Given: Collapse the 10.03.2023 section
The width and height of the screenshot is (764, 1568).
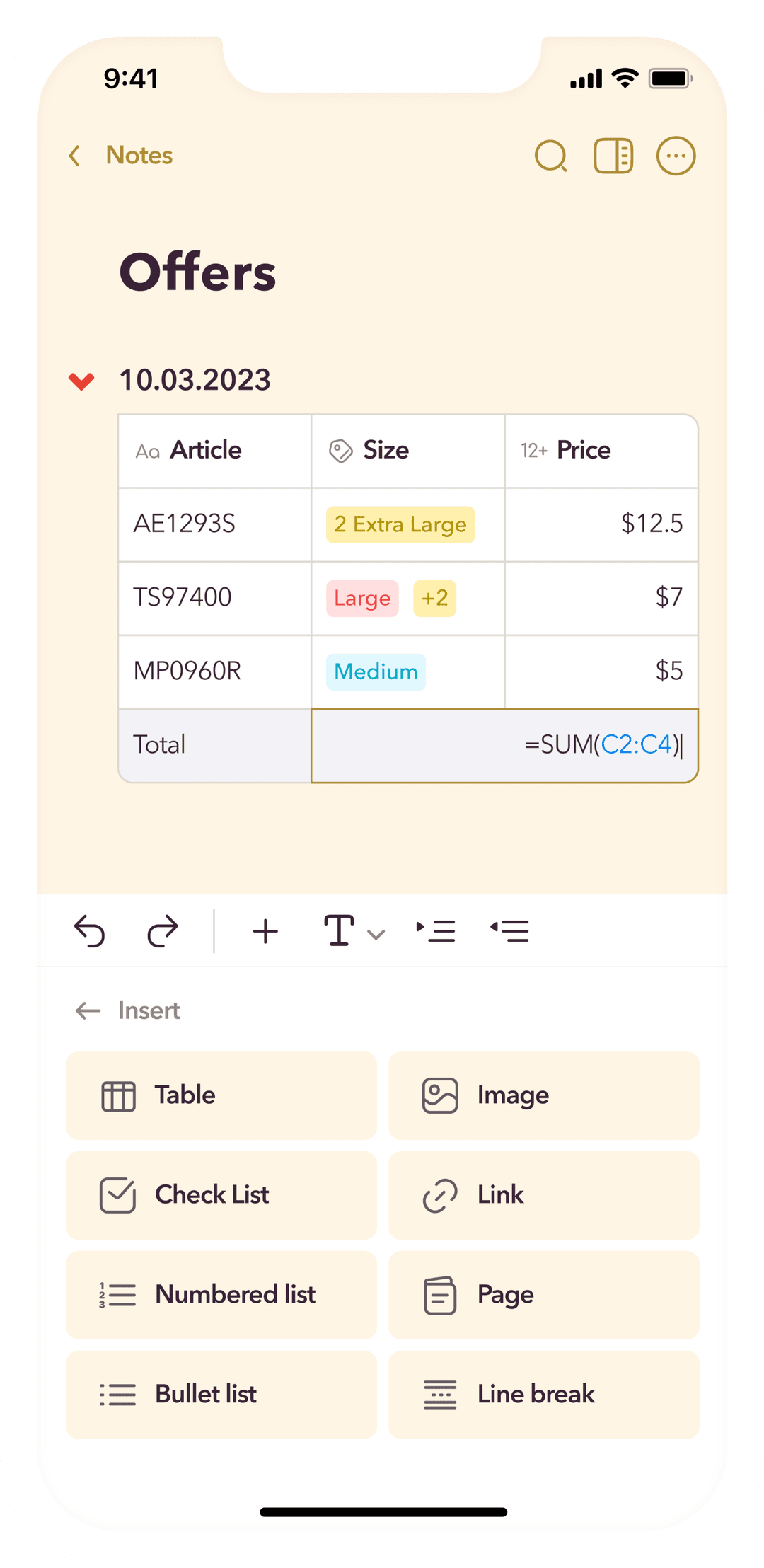Looking at the screenshot, I should pyautogui.click(x=81, y=381).
